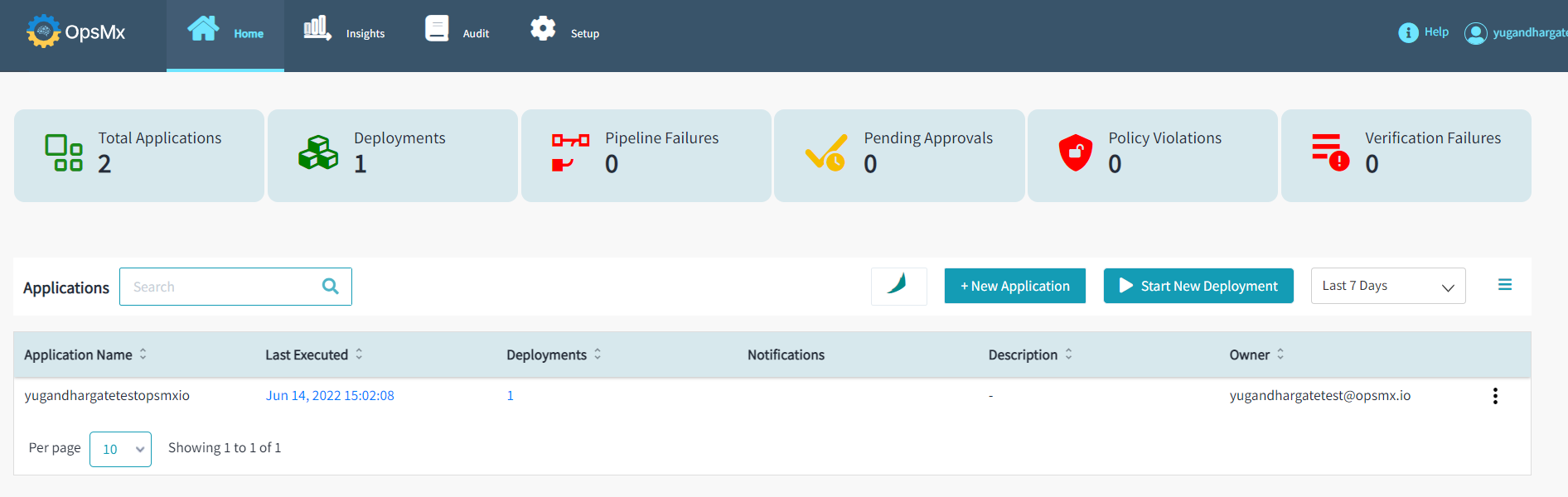Click the green leaf icon button
This screenshot has width=1568, height=497.
(x=898, y=286)
